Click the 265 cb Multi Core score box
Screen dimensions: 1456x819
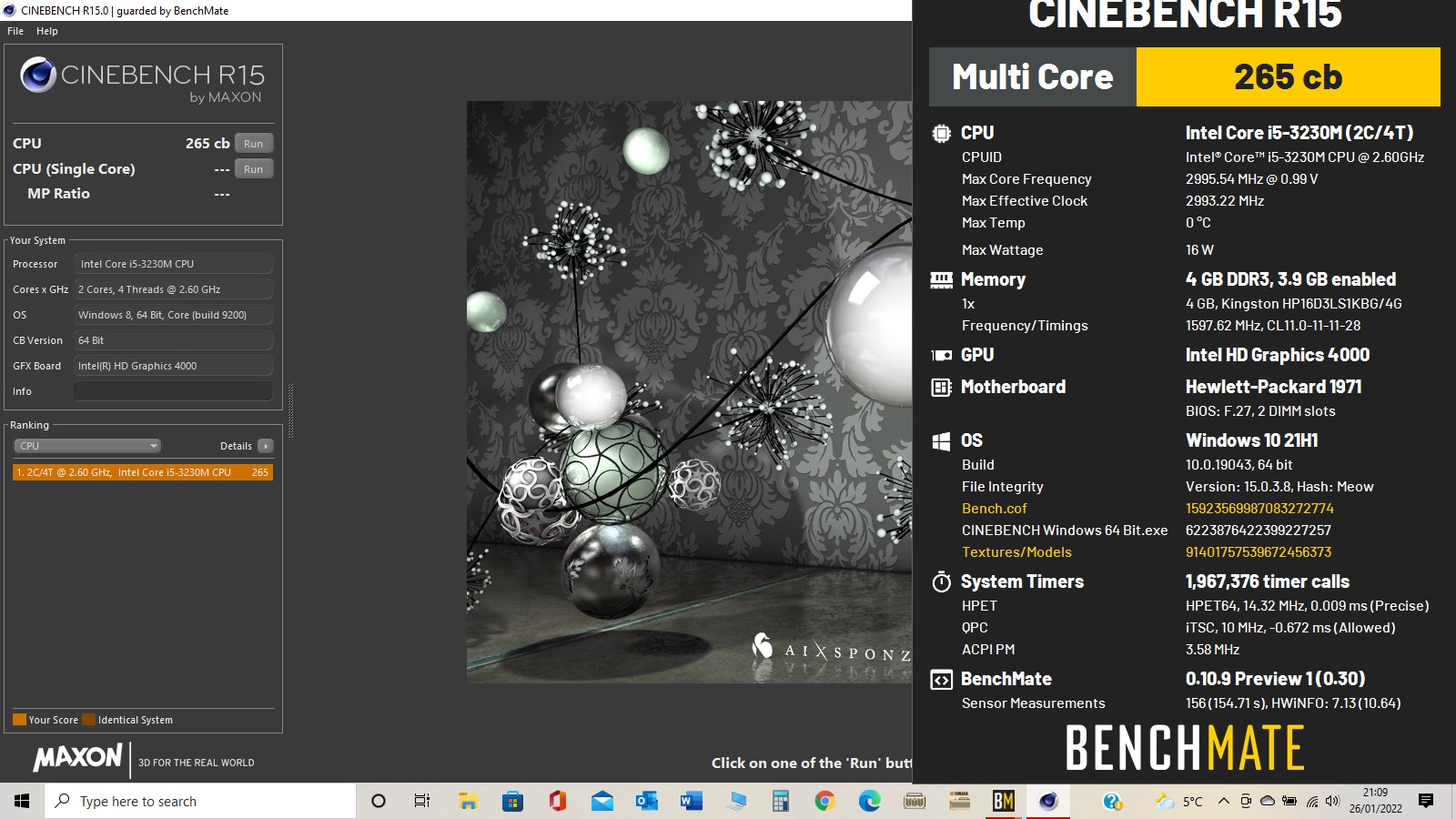click(1288, 77)
